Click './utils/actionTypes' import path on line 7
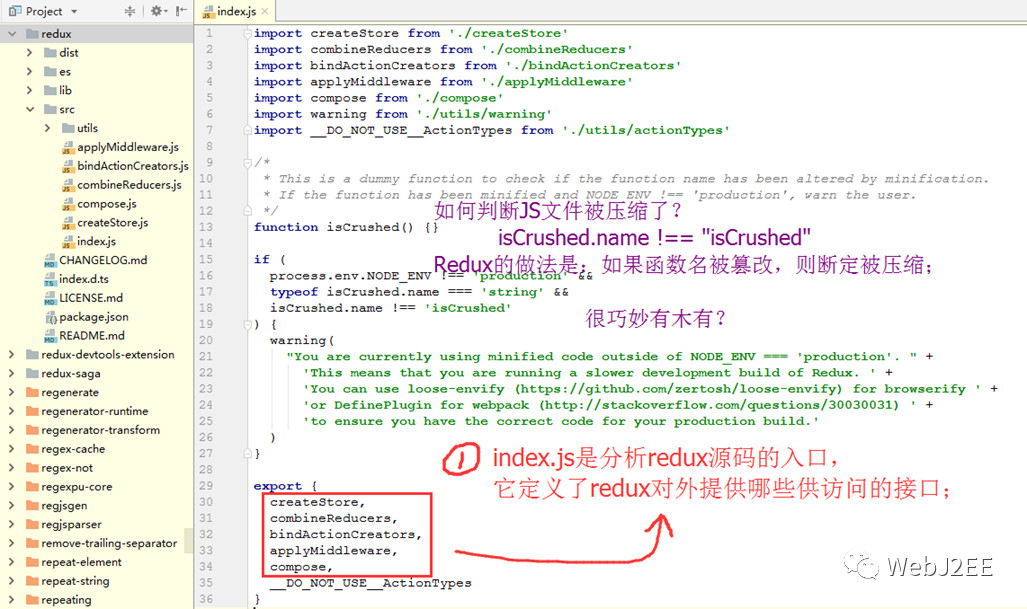 pyautogui.click(x=645, y=130)
